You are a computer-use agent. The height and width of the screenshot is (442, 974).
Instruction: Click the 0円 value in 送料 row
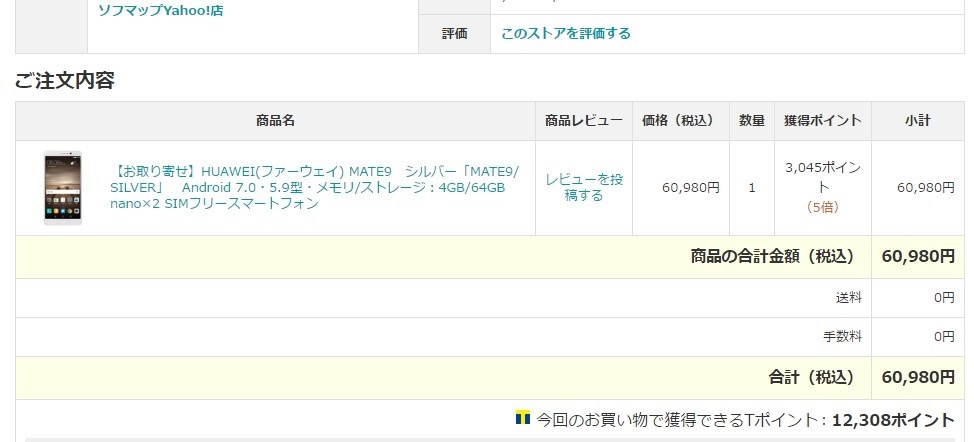pos(944,298)
